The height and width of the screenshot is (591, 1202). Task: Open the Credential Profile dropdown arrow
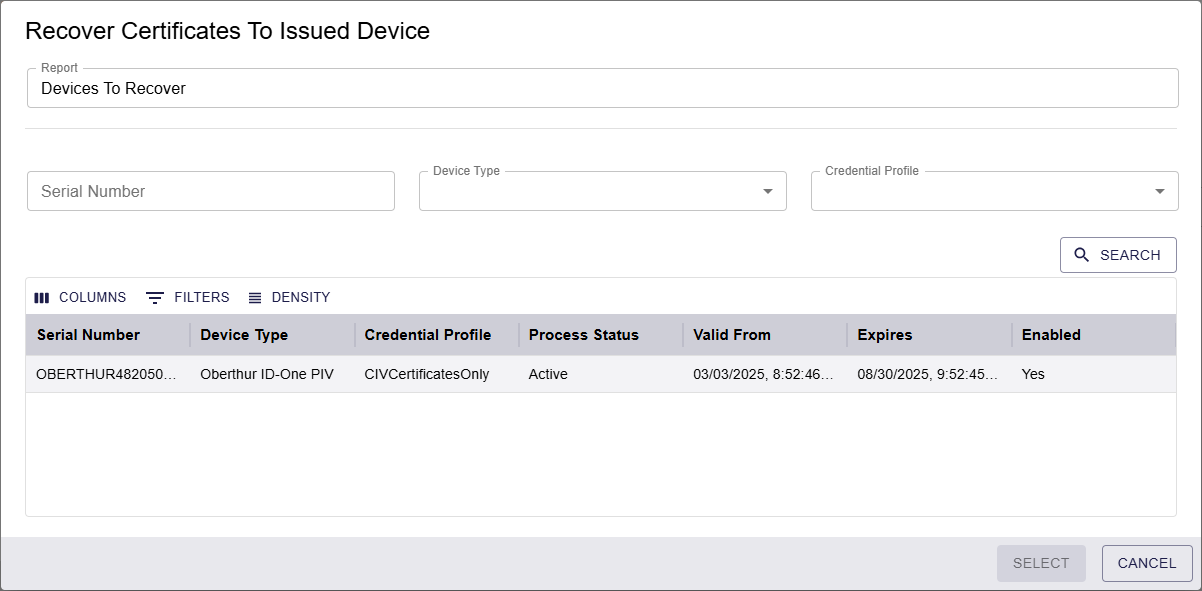pos(1160,191)
